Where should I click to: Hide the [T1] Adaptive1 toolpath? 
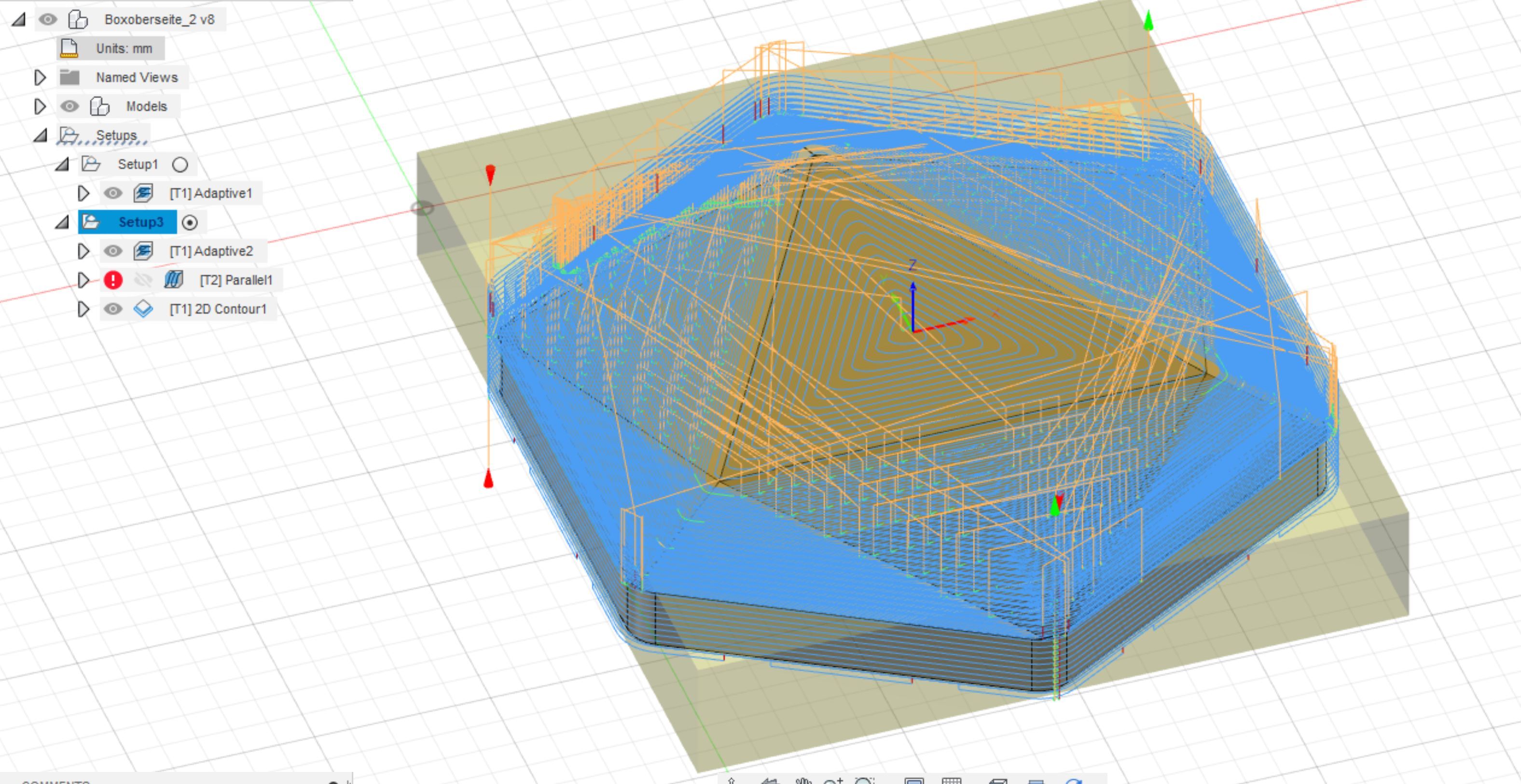point(113,193)
